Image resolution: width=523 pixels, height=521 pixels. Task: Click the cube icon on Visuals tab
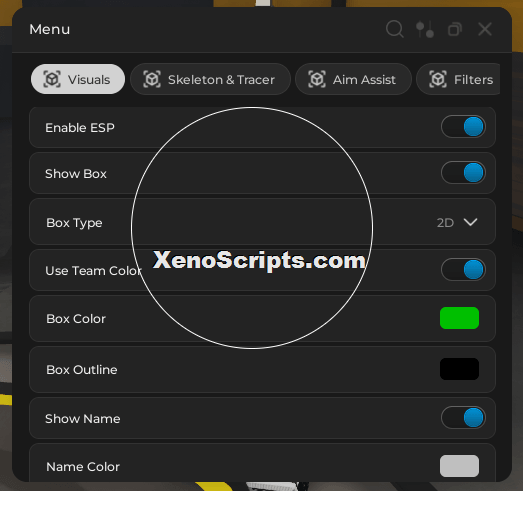(x=52, y=79)
